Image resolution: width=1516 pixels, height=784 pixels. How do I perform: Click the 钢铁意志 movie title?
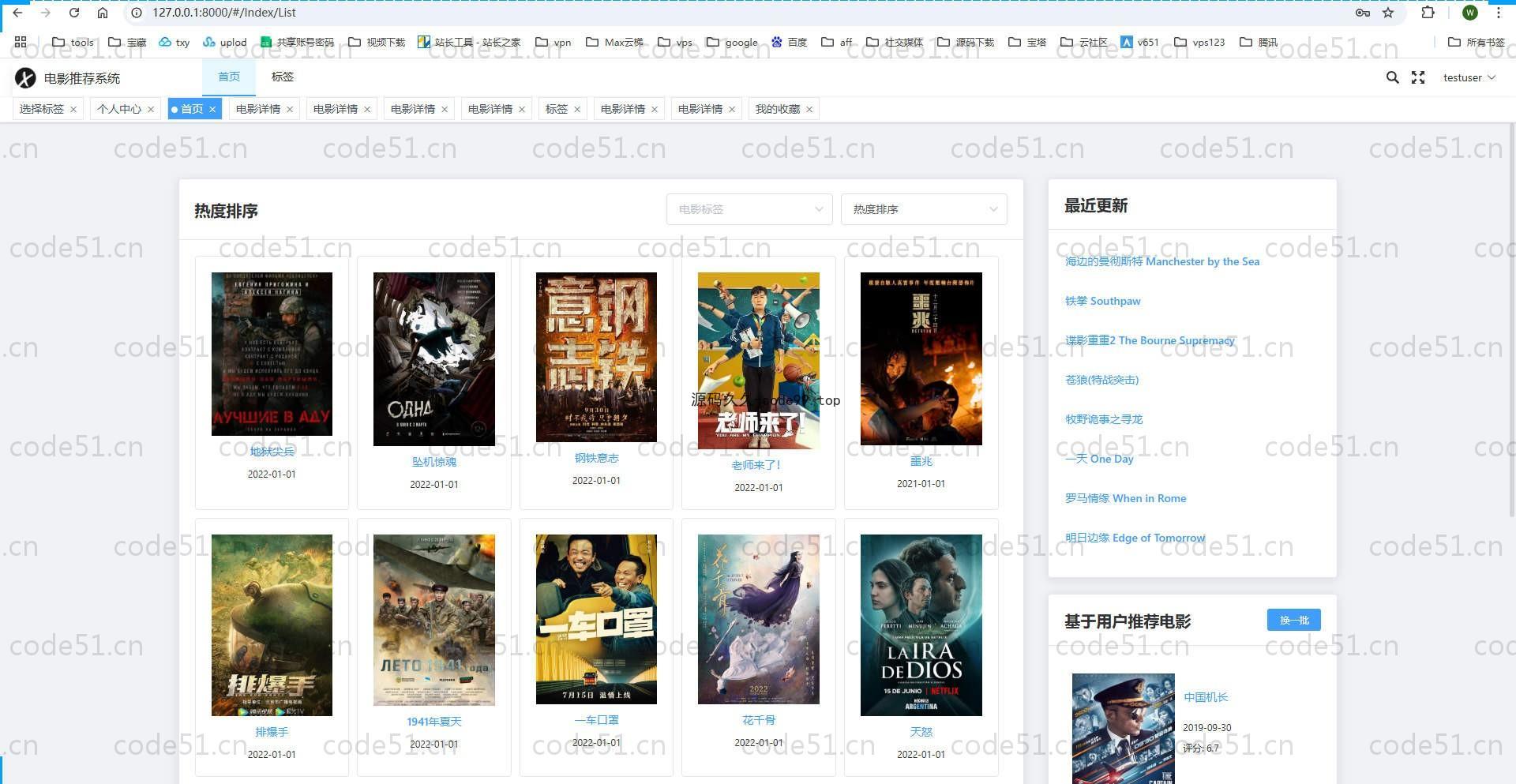(596, 458)
